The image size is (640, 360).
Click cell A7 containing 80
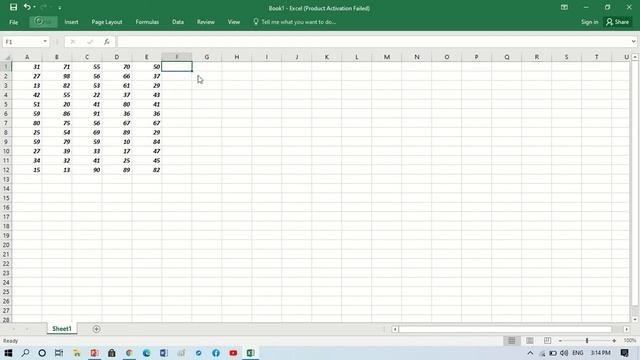[27, 123]
